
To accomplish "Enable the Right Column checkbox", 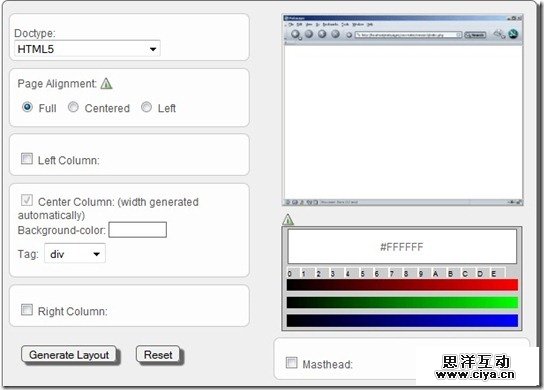I will [x=27, y=310].
